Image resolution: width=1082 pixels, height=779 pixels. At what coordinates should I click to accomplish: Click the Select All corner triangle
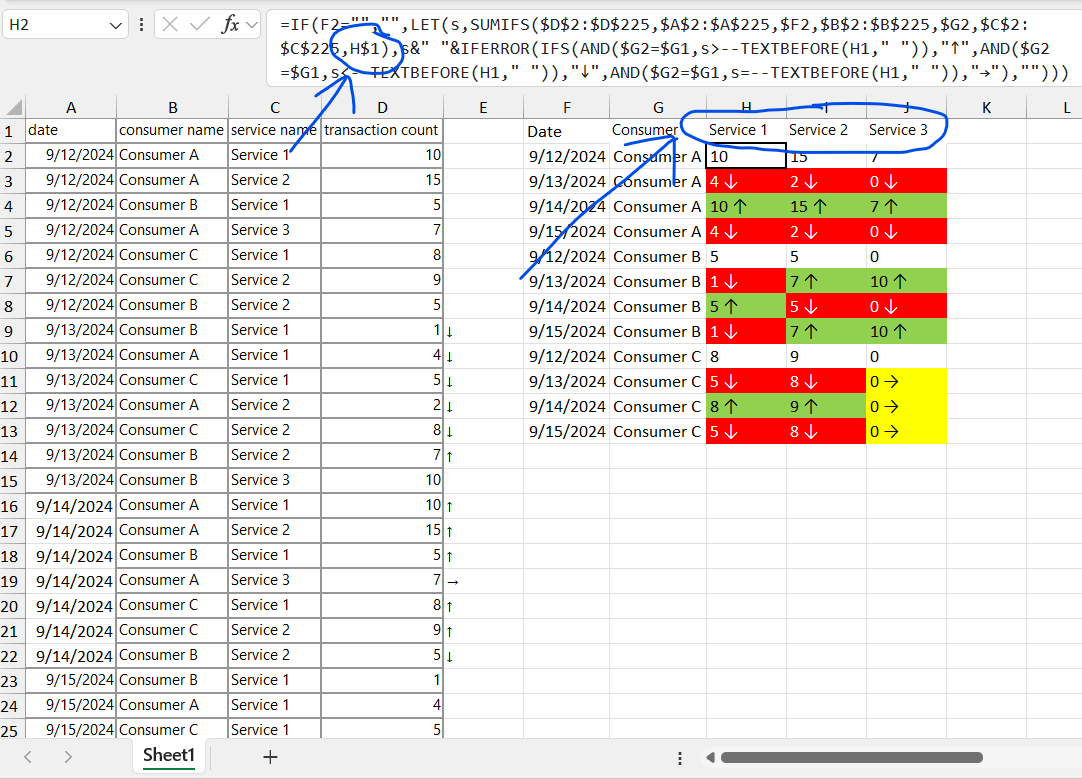(x=14, y=107)
